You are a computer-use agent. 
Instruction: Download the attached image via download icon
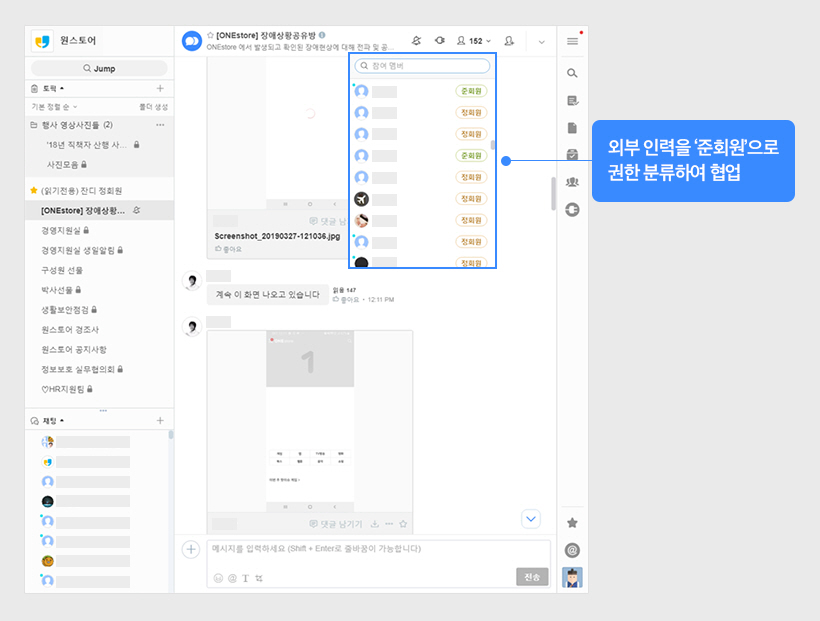pos(374,523)
